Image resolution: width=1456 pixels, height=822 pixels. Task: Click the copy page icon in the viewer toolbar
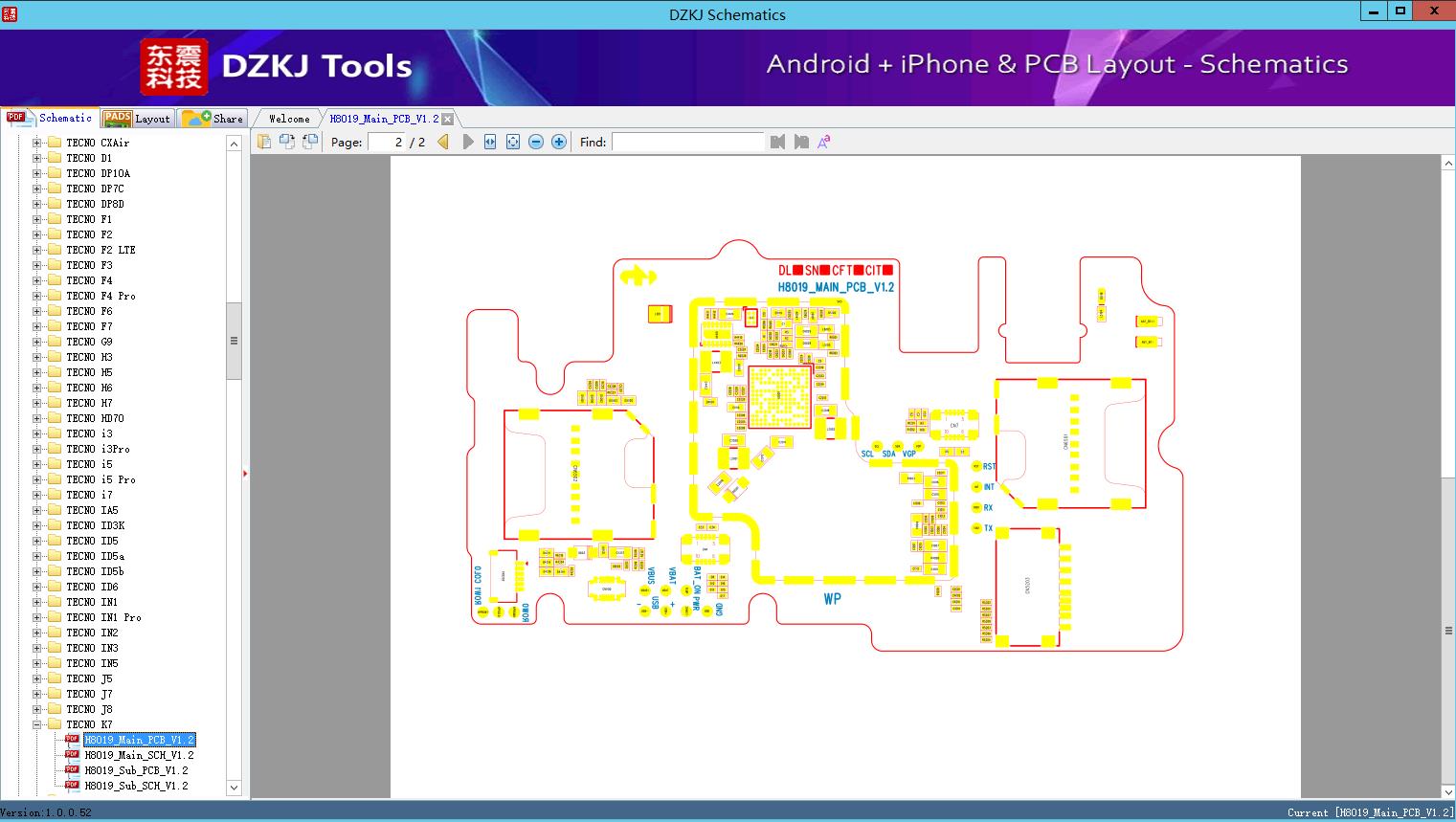[x=264, y=142]
